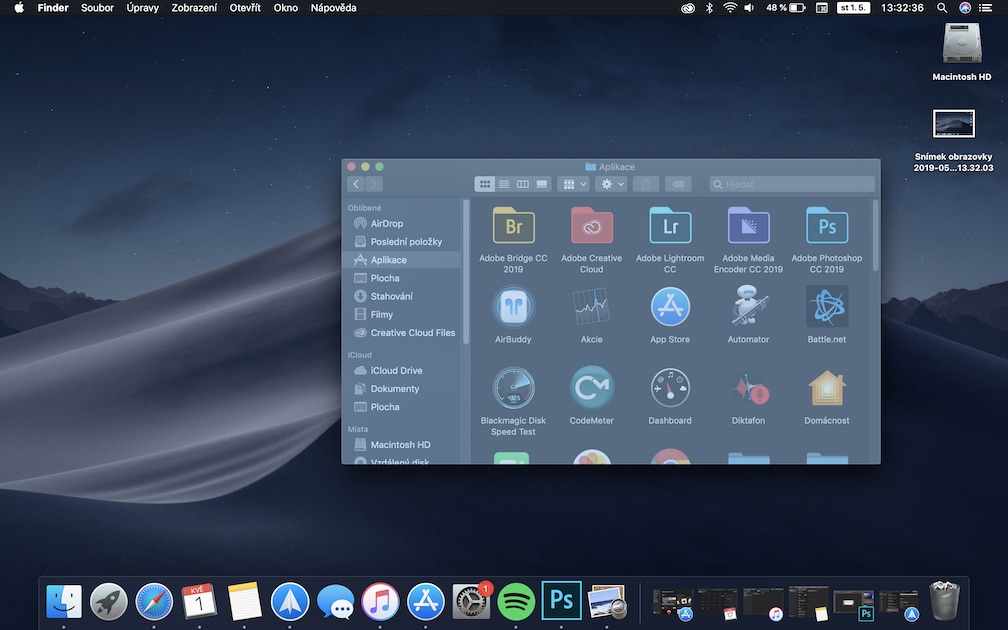Viewport: 1008px width, 630px height.
Task: Go to iCloud Drive in sidebar
Action: 396,370
